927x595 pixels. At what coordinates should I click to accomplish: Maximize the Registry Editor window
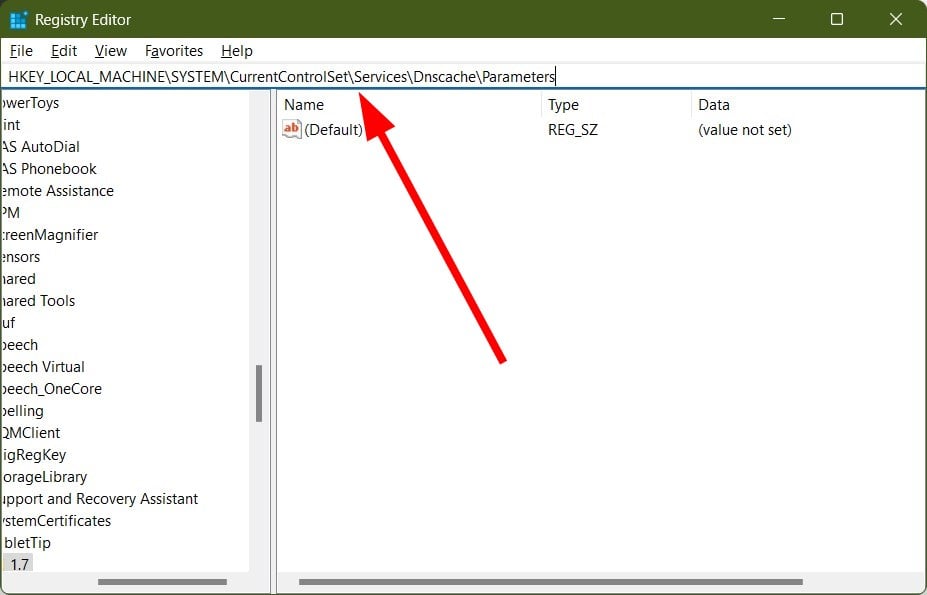[837, 20]
